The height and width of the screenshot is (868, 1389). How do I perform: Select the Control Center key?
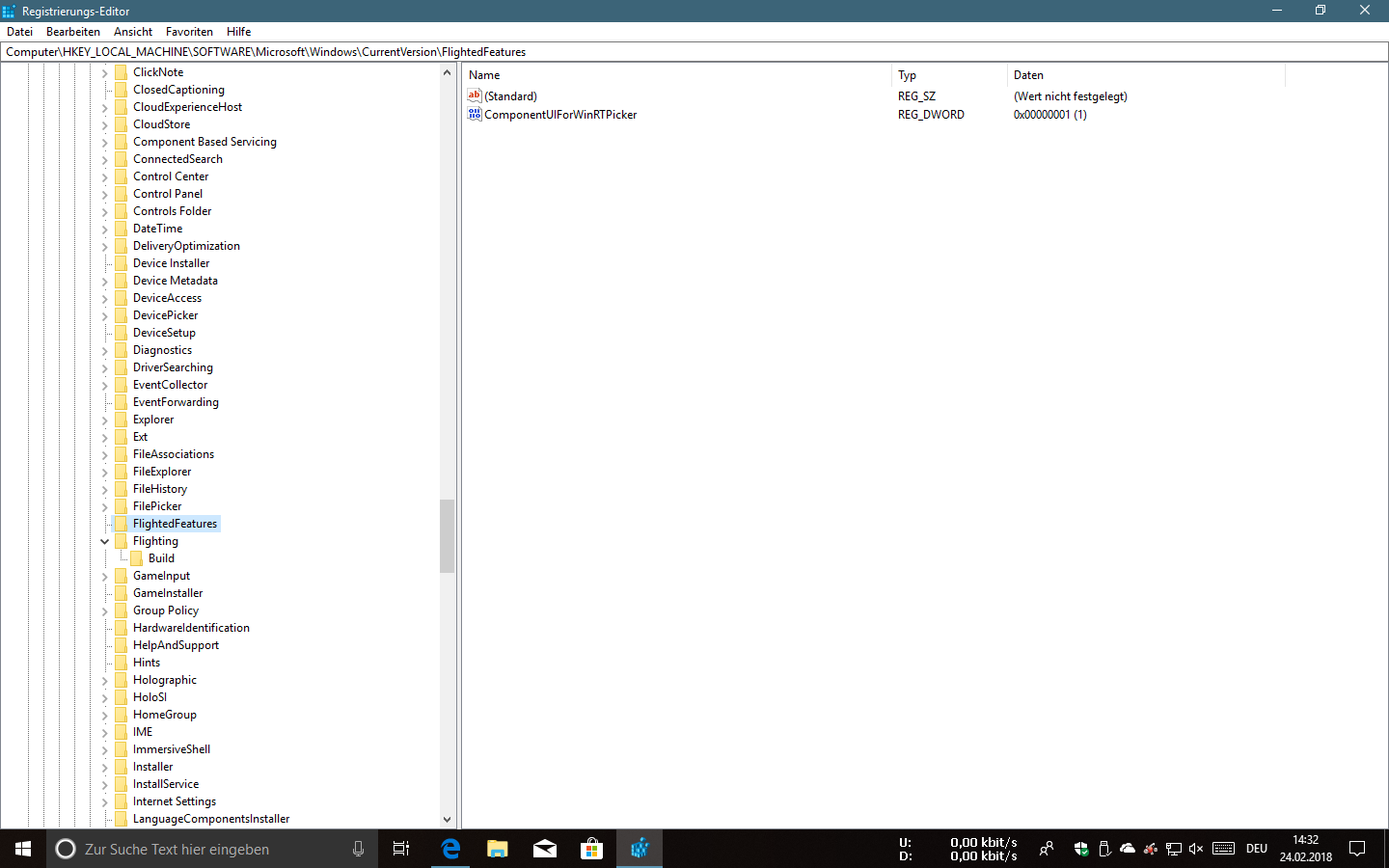click(171, 176)
